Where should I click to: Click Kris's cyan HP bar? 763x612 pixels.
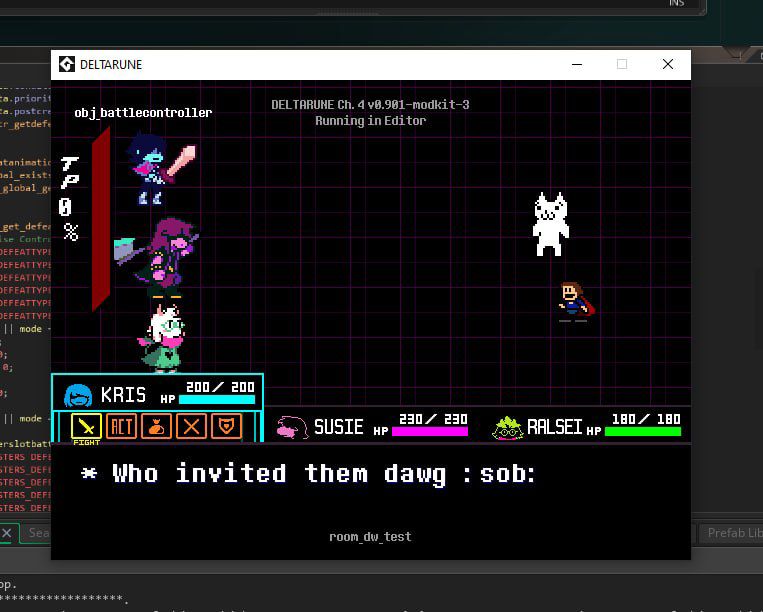217,399
